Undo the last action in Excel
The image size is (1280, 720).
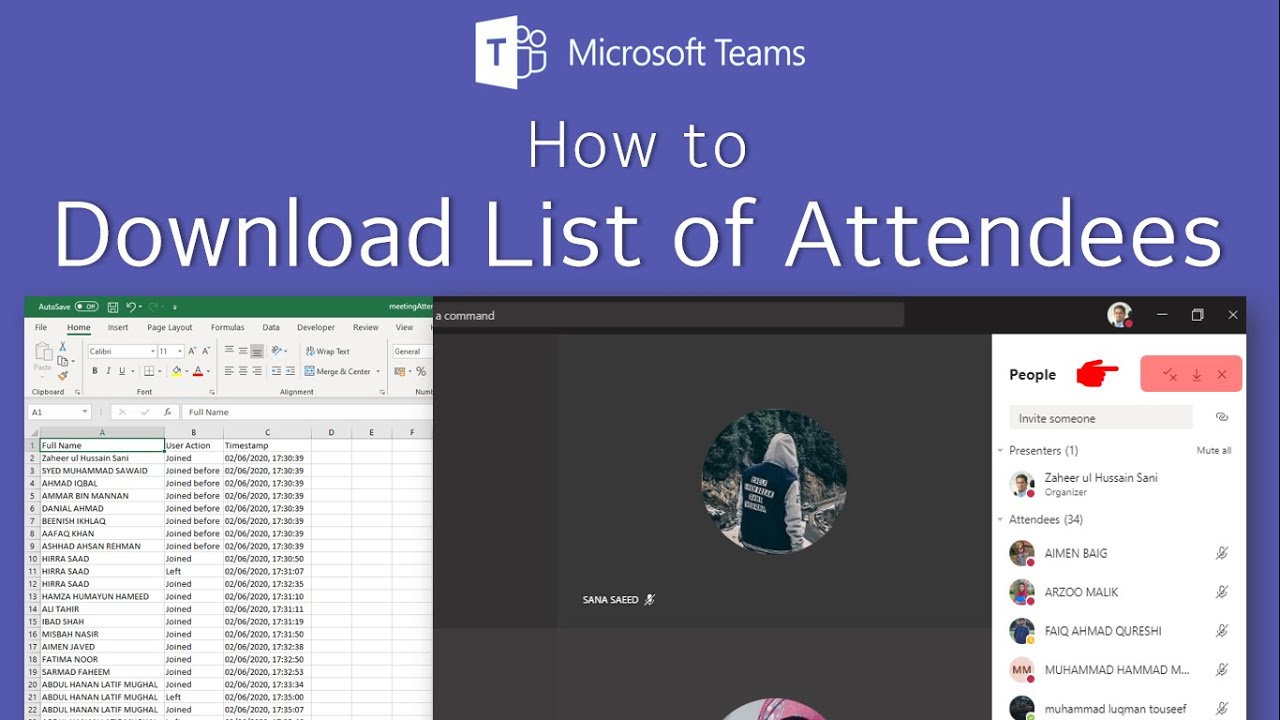(x=131, y=307)
